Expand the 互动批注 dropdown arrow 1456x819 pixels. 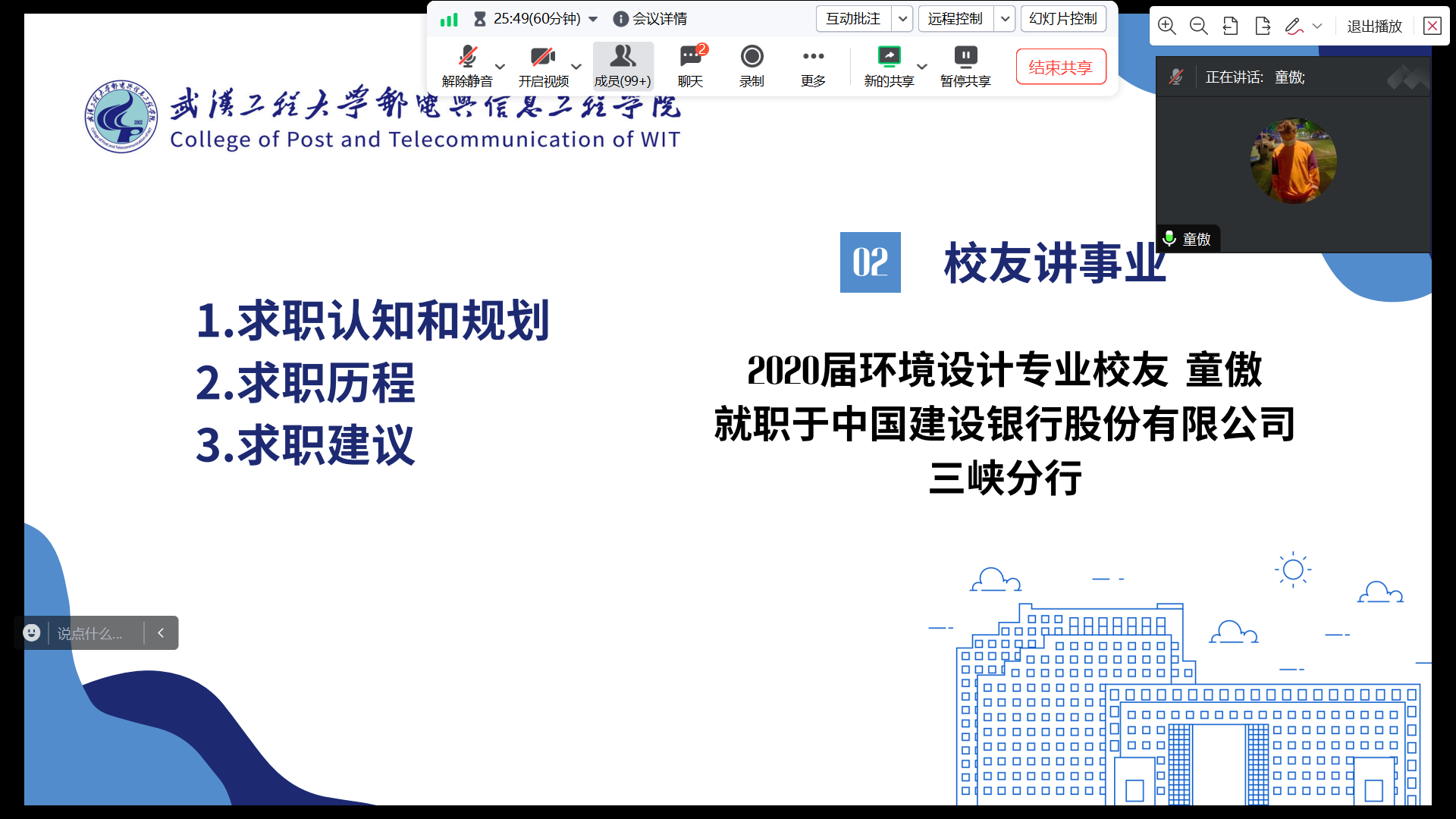[902, 19]
